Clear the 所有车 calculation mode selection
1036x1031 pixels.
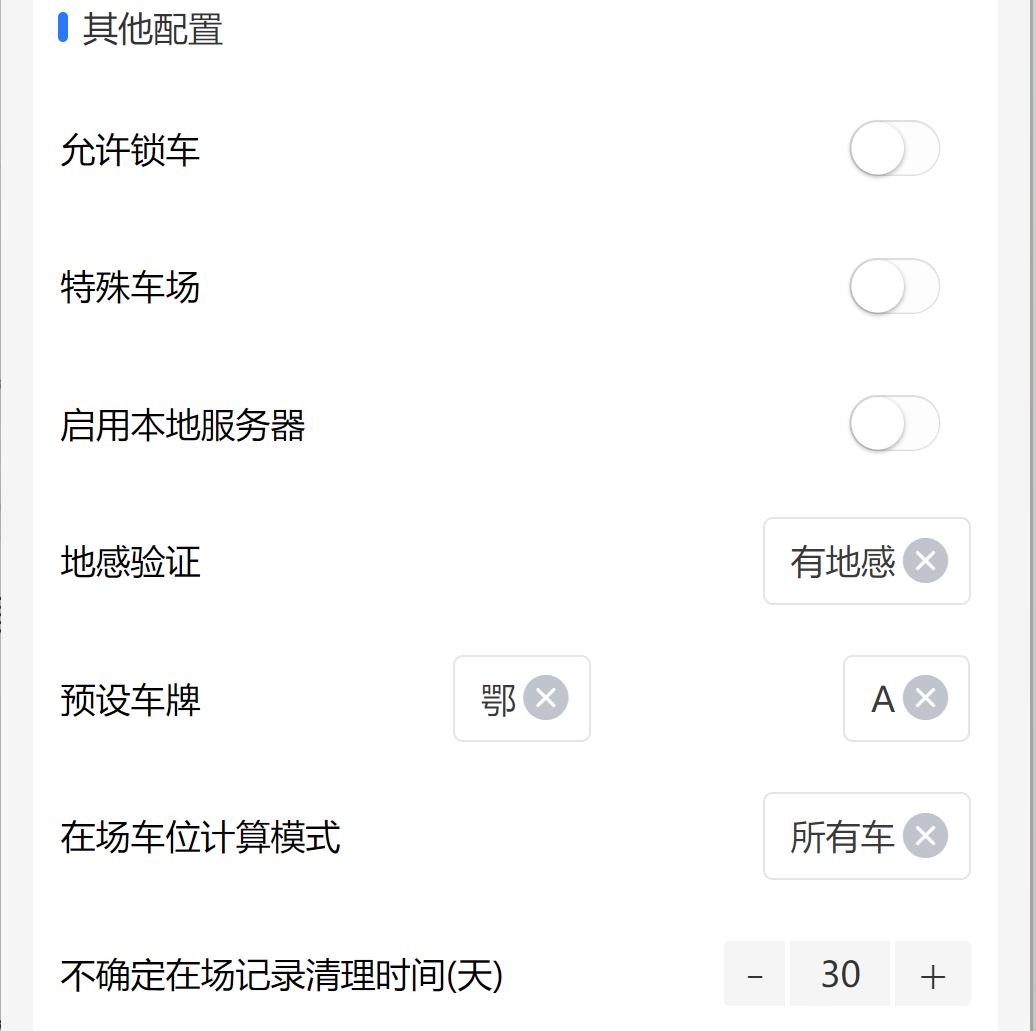point(925,835)
